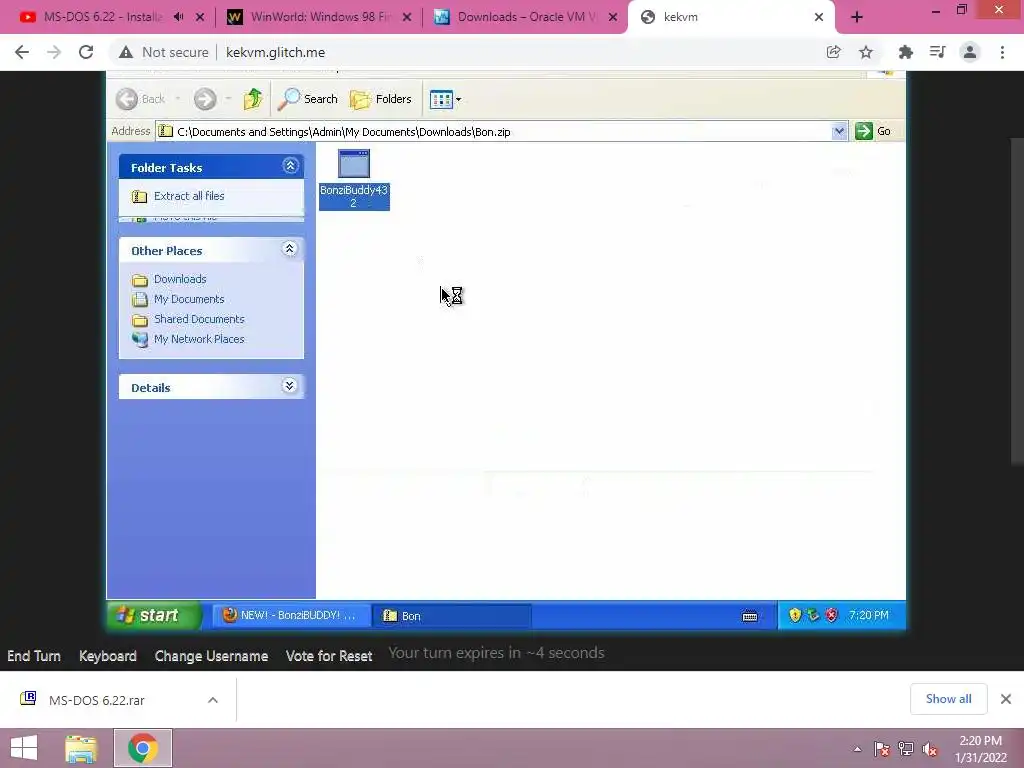Click the yellow security shield tray icon
The height and width of the screenshot is (768, 1024).
click(795, 615)
